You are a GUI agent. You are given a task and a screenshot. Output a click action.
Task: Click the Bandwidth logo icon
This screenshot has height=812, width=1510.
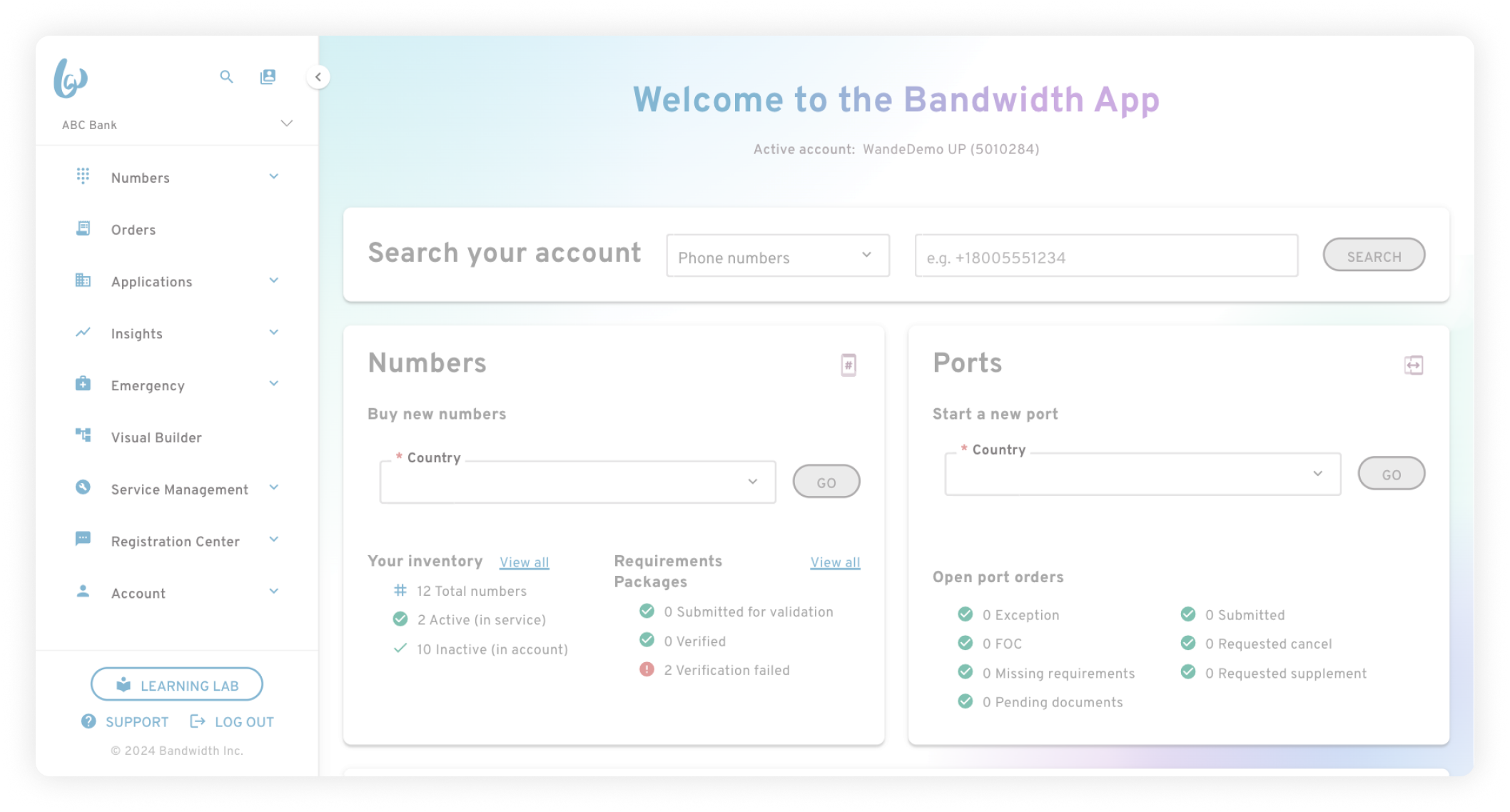(70, 78)
